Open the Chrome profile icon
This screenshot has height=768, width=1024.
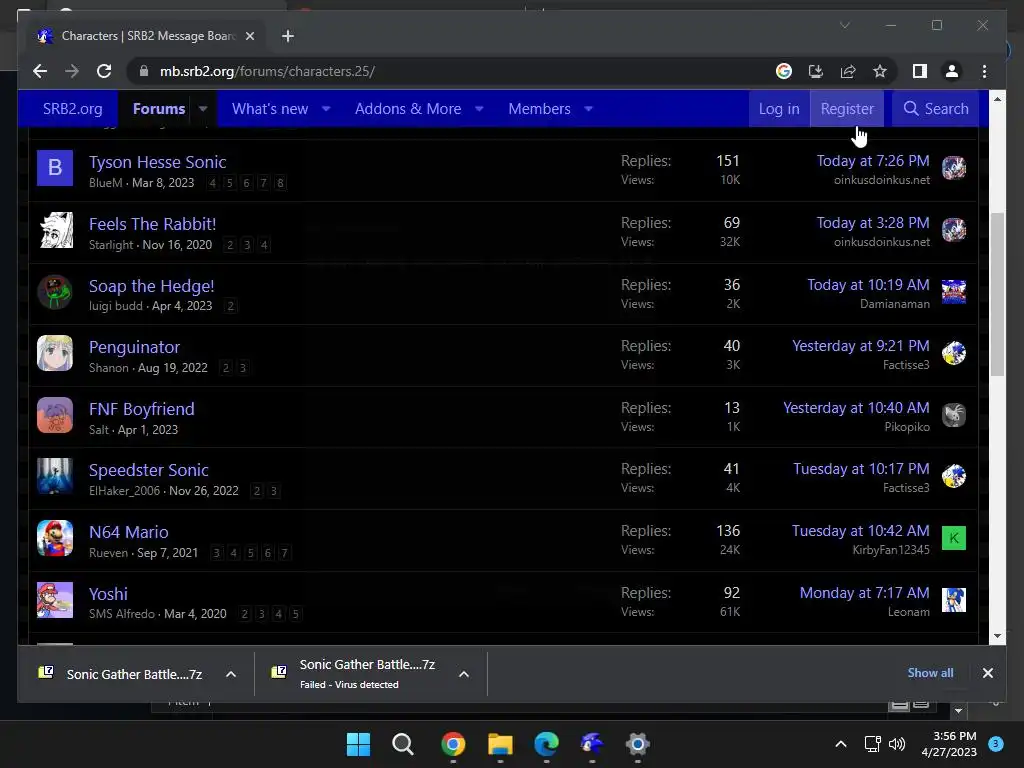tap(952, 71)
